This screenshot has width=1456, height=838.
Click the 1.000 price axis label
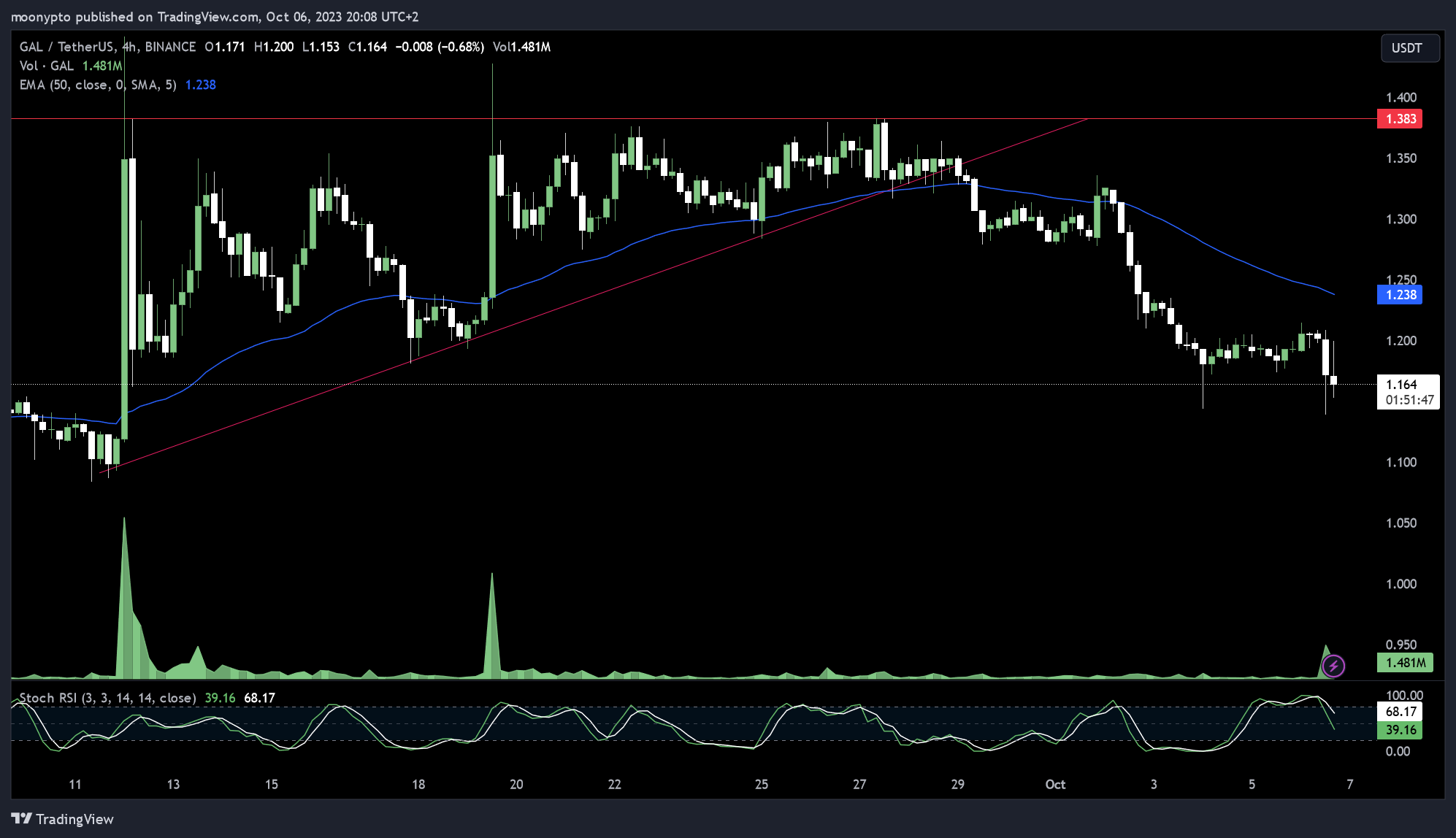pos(1401,584)
